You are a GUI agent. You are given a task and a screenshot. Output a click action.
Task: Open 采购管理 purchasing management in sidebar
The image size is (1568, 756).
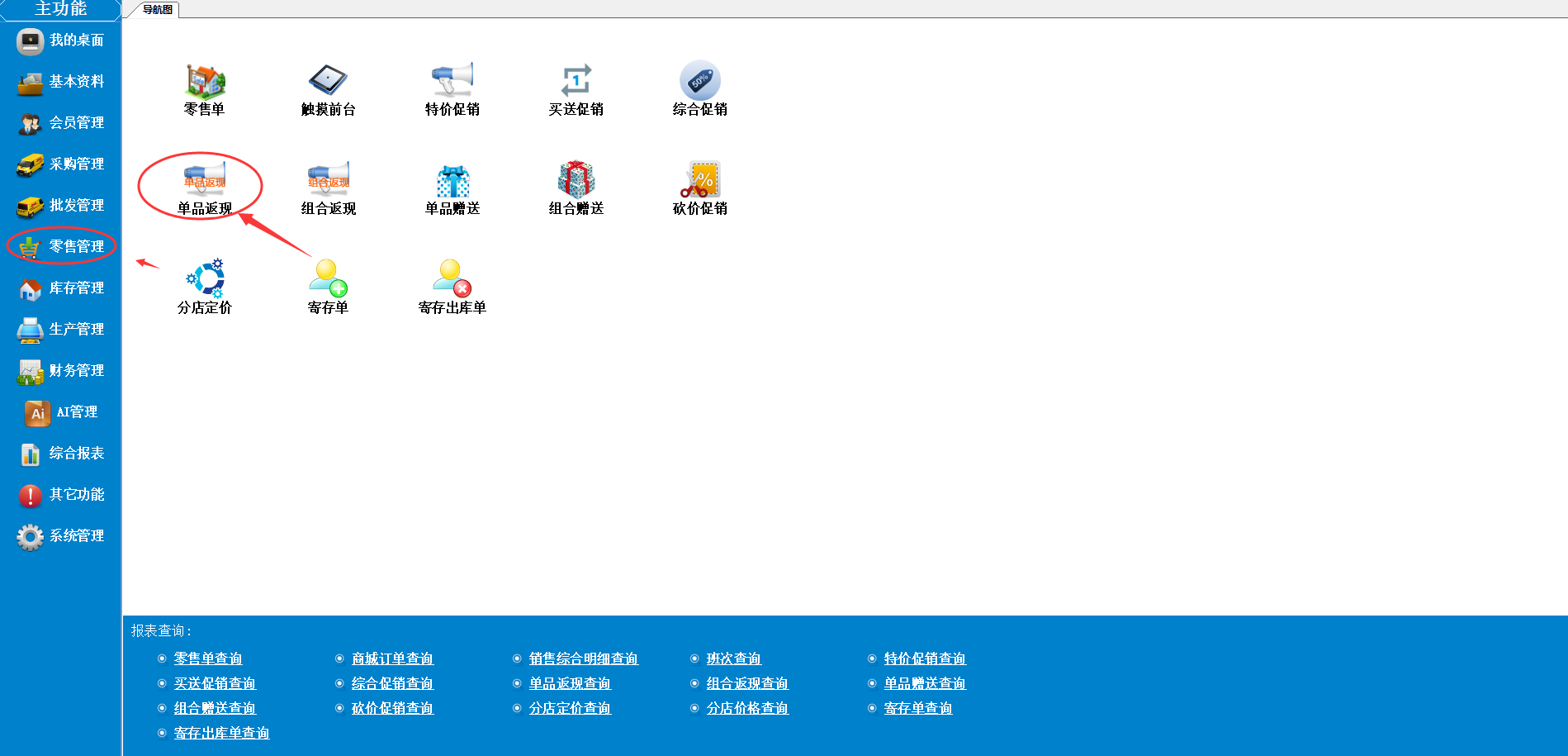tap(61, 164)
